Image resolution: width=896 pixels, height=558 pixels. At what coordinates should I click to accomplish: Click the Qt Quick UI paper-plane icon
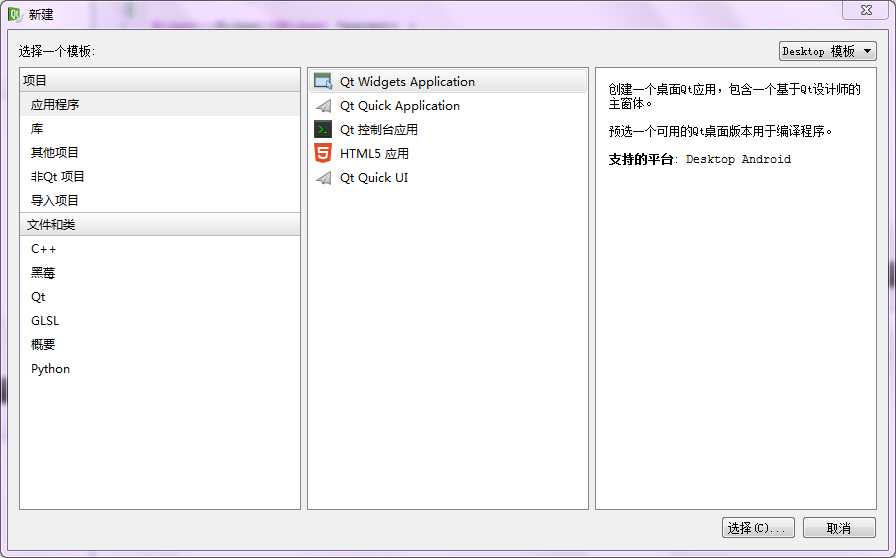323,178
